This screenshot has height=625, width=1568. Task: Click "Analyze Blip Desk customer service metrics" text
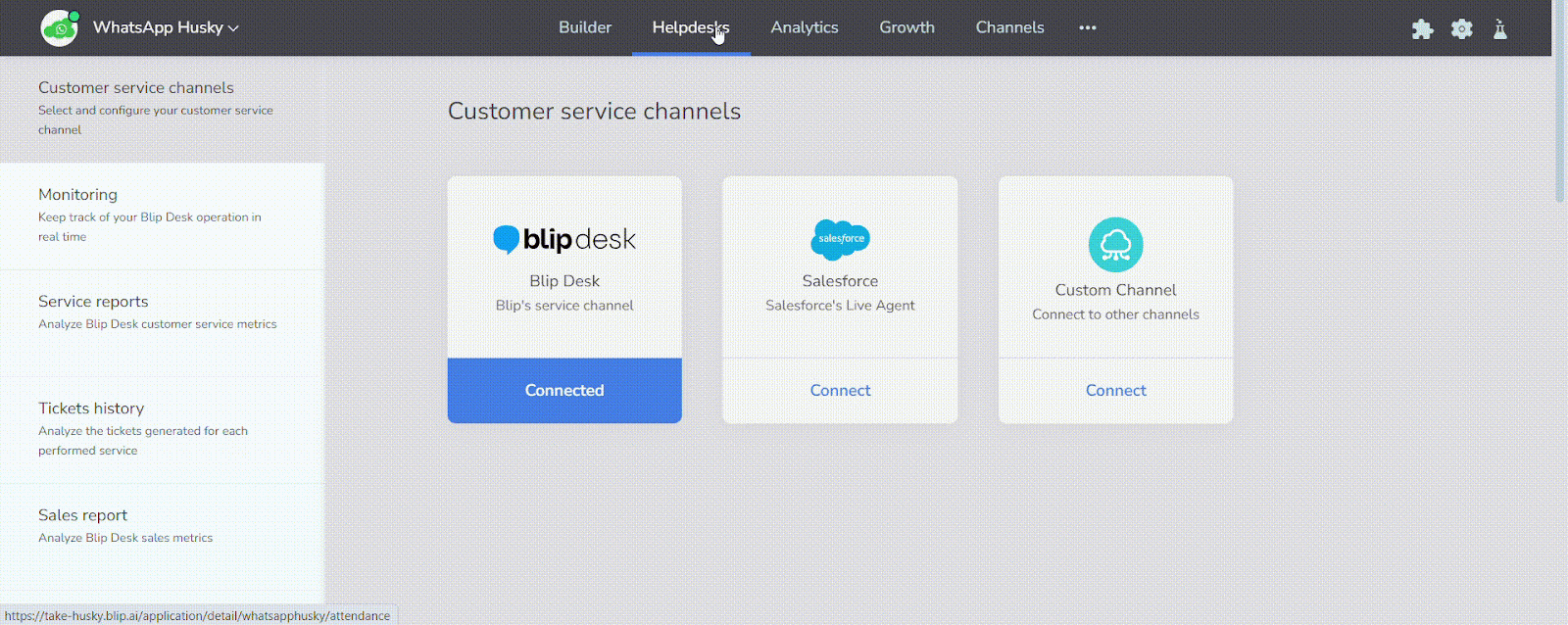coord(157,324)
